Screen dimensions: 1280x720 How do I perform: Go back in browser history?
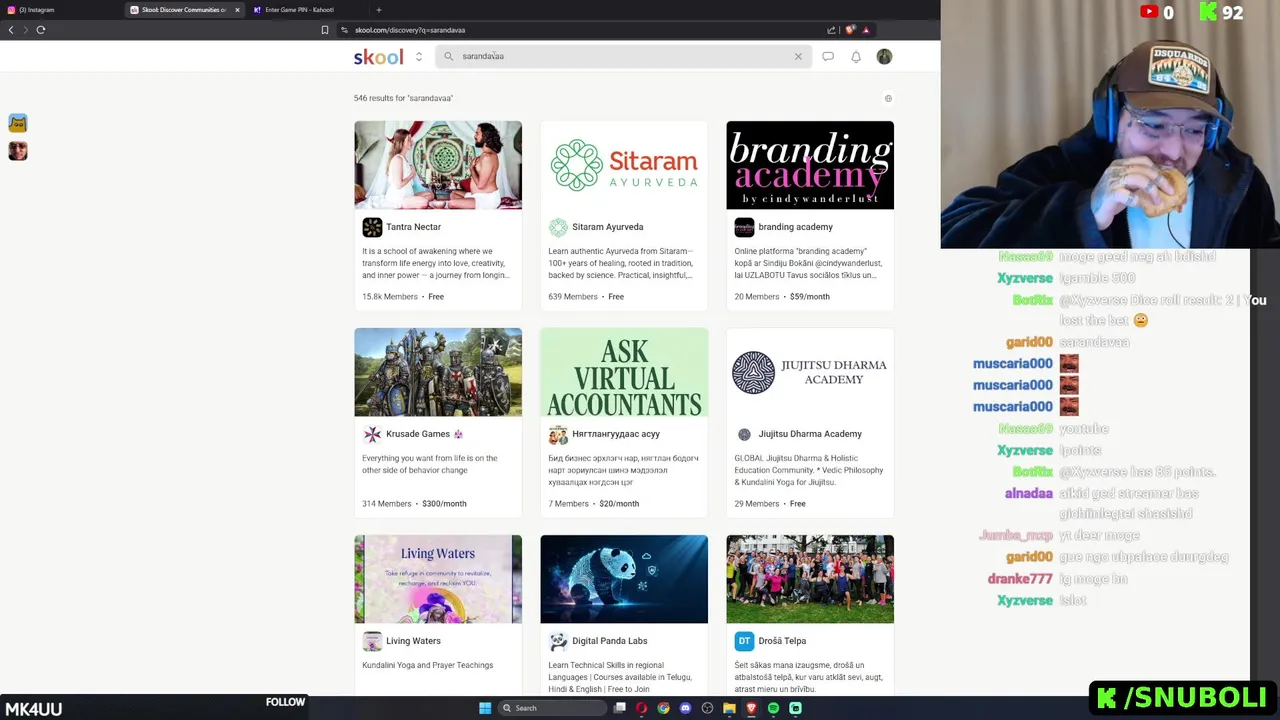pos(11,30)
